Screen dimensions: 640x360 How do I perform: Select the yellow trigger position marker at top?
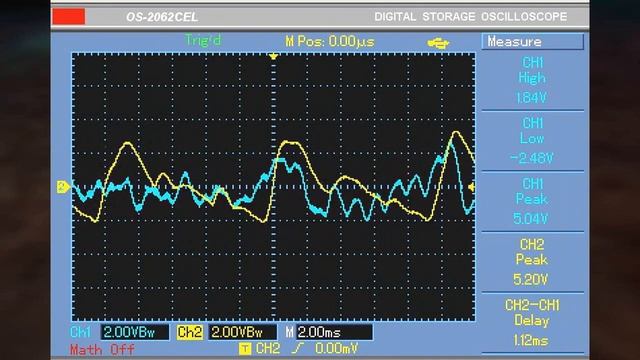[274, 56]
